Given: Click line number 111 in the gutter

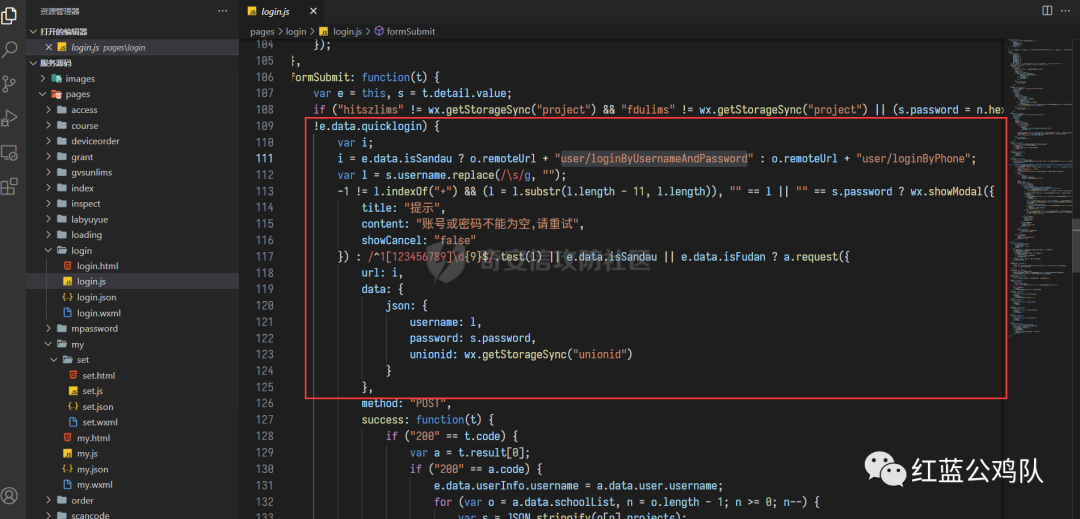Looking at the screenshot, I should click(264, 158).
